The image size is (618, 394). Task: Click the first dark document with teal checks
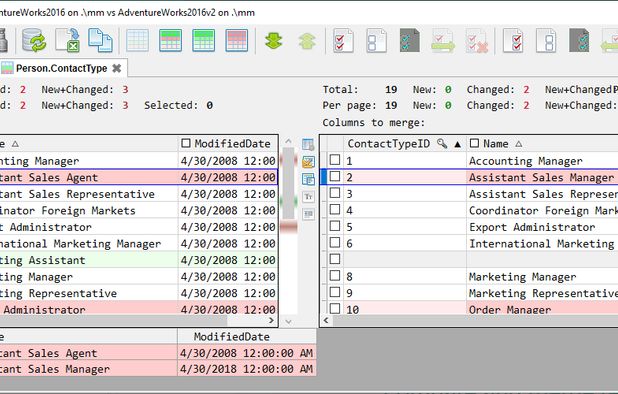click(410, 40)
